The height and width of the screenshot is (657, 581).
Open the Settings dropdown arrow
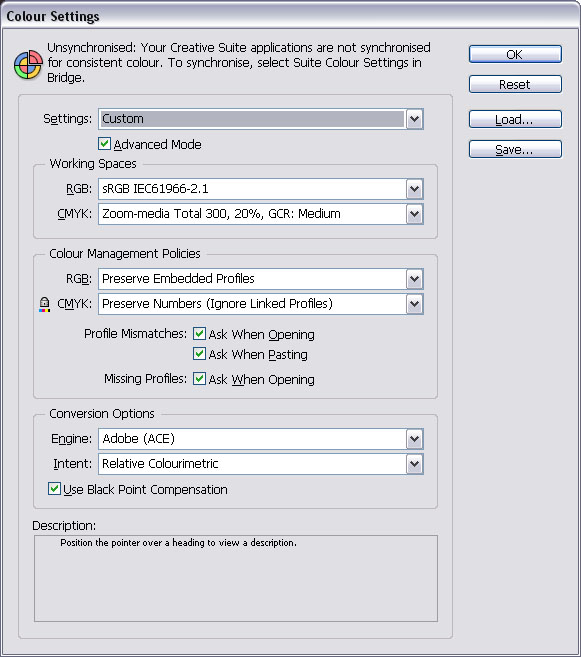pos(414,119)
